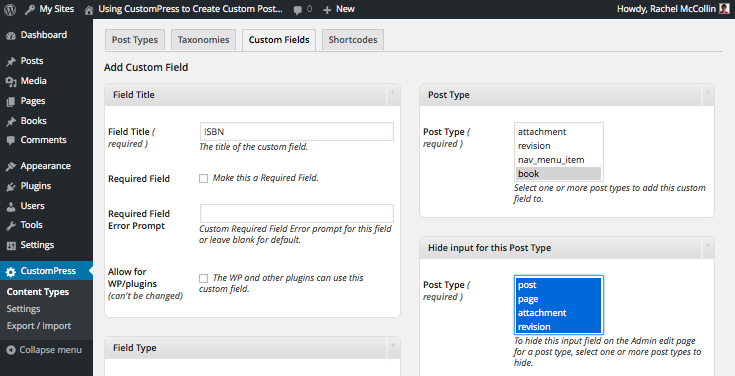Click the Pages icon in sidebar
The width and height of the screenshot is (735, 376).
11,101
